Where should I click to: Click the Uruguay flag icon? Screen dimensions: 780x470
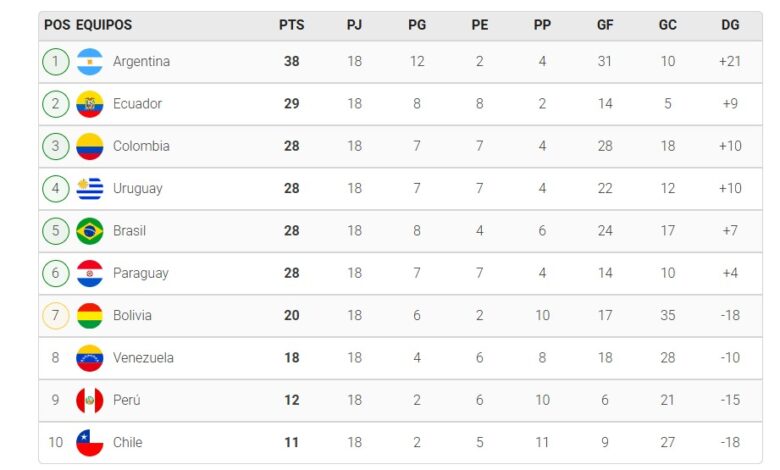(90, 189)
